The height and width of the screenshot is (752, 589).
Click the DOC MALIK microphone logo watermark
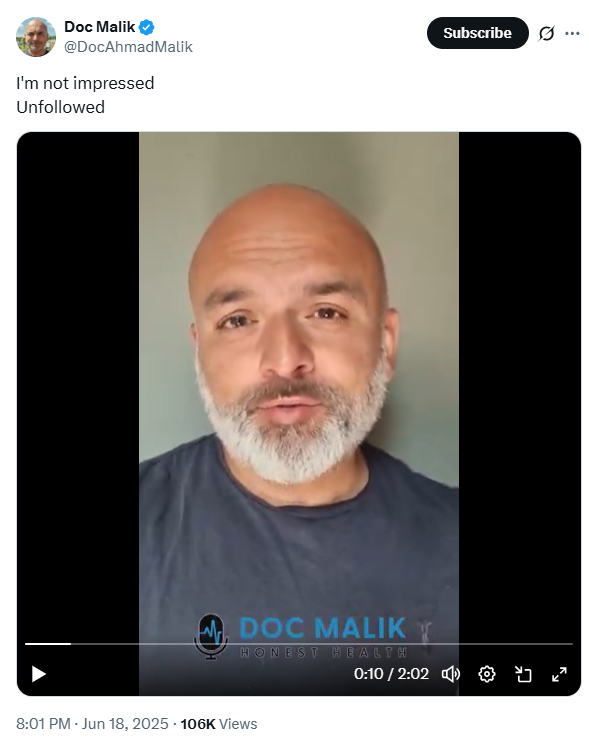click(x=301, y=636)
